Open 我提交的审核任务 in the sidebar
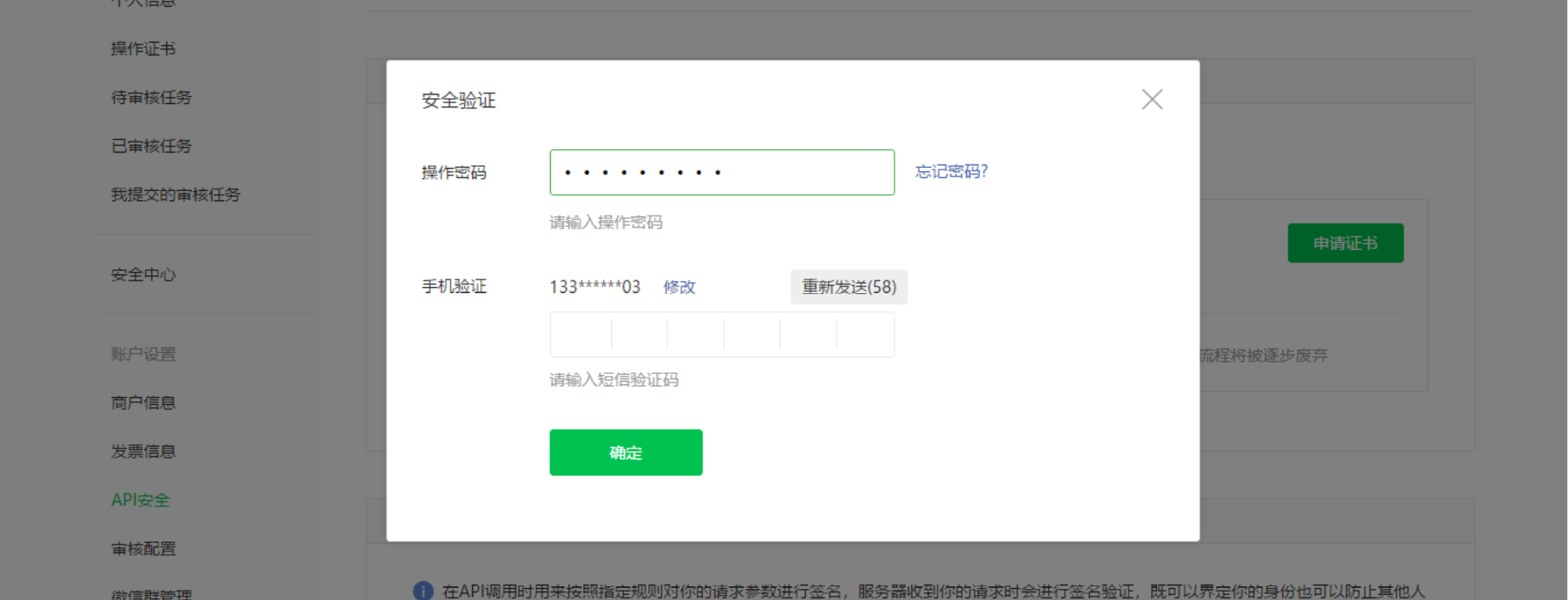The height and width of the screenshot is (600, 1568). (176, 194)
